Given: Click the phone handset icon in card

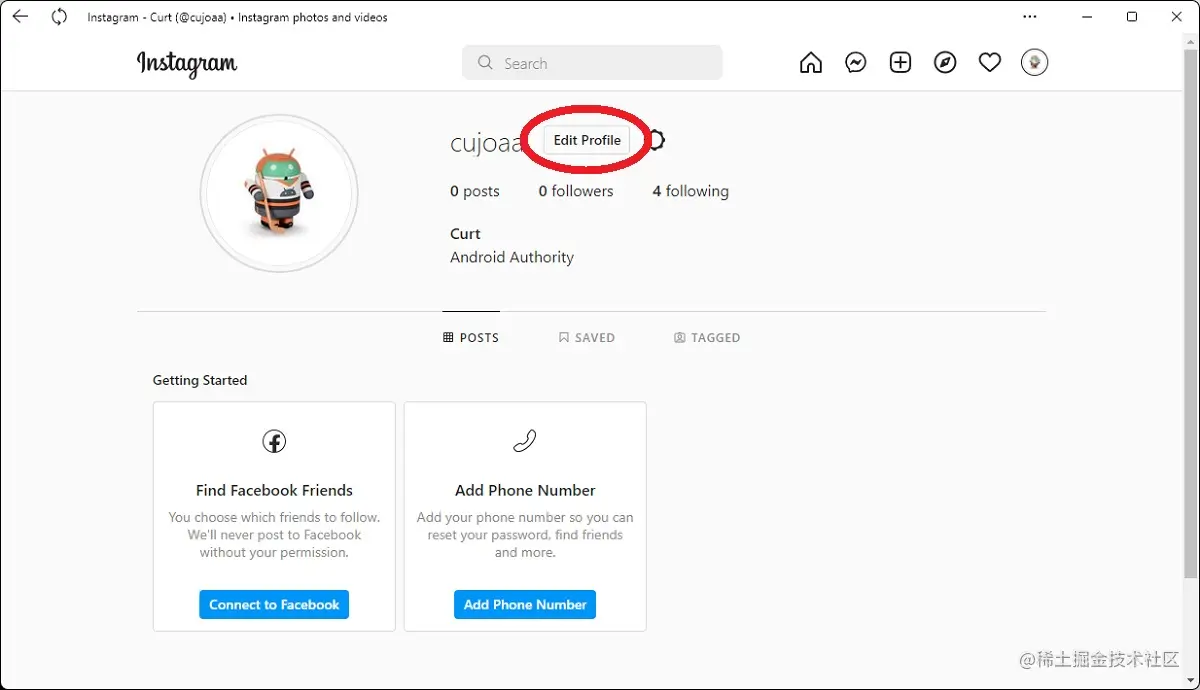Looking at the screenshot, I should [525, 441].
